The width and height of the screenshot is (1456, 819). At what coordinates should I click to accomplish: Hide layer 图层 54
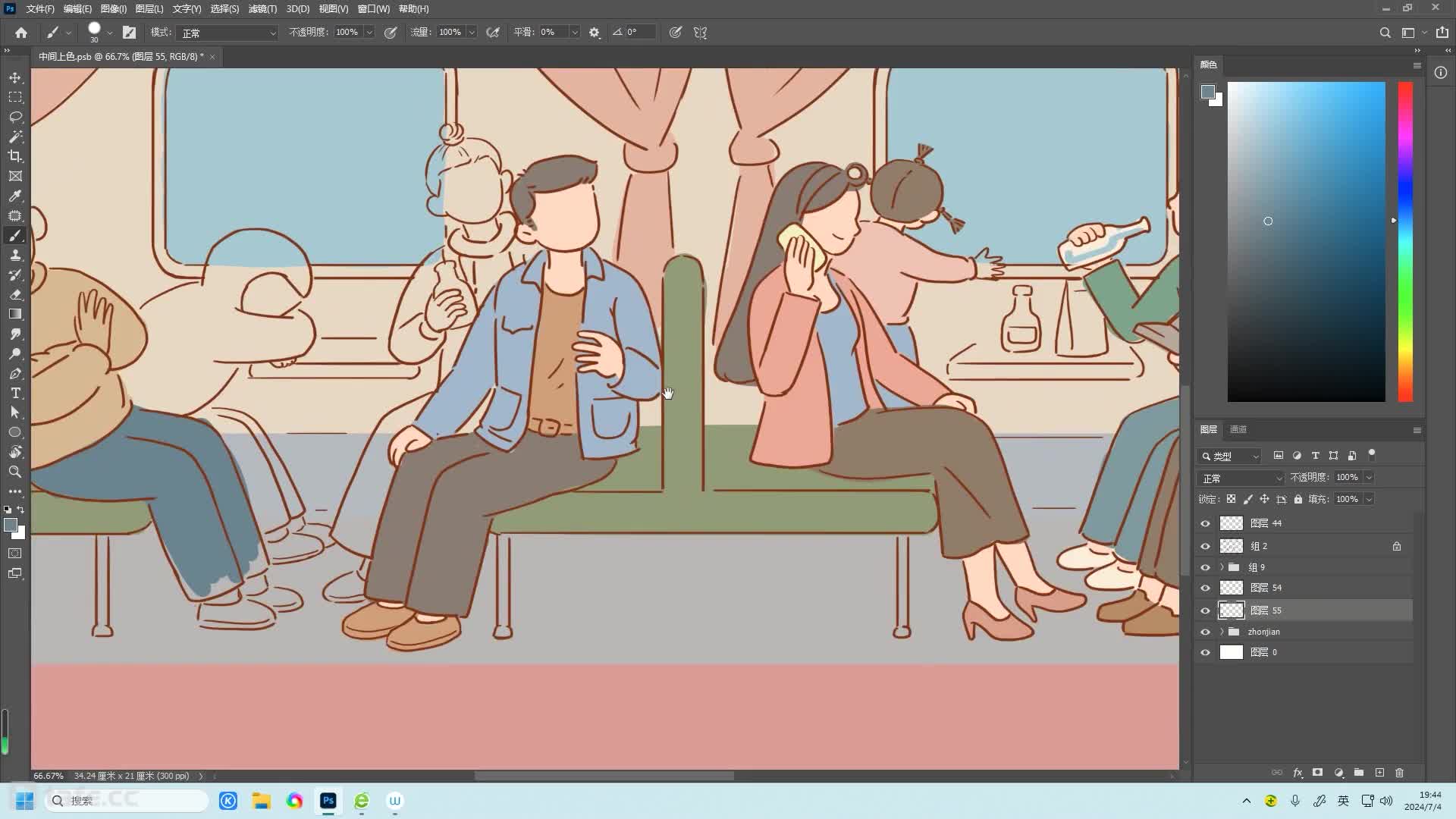1205,588
